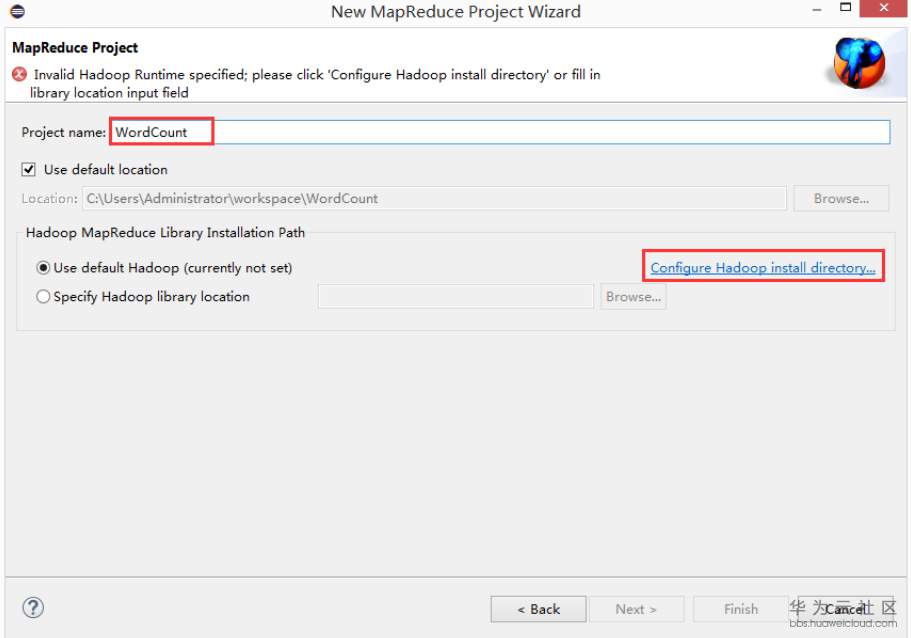Select Use default Hadoop radio button
Image resolution: width=911 pixels, height=638 pixels.
[x=43, y=268]
